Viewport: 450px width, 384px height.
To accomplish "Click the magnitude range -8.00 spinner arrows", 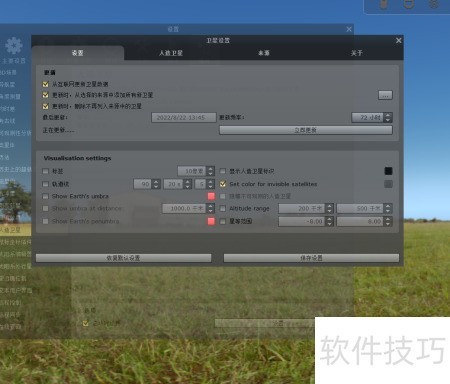I will click(x=329, y=221).
